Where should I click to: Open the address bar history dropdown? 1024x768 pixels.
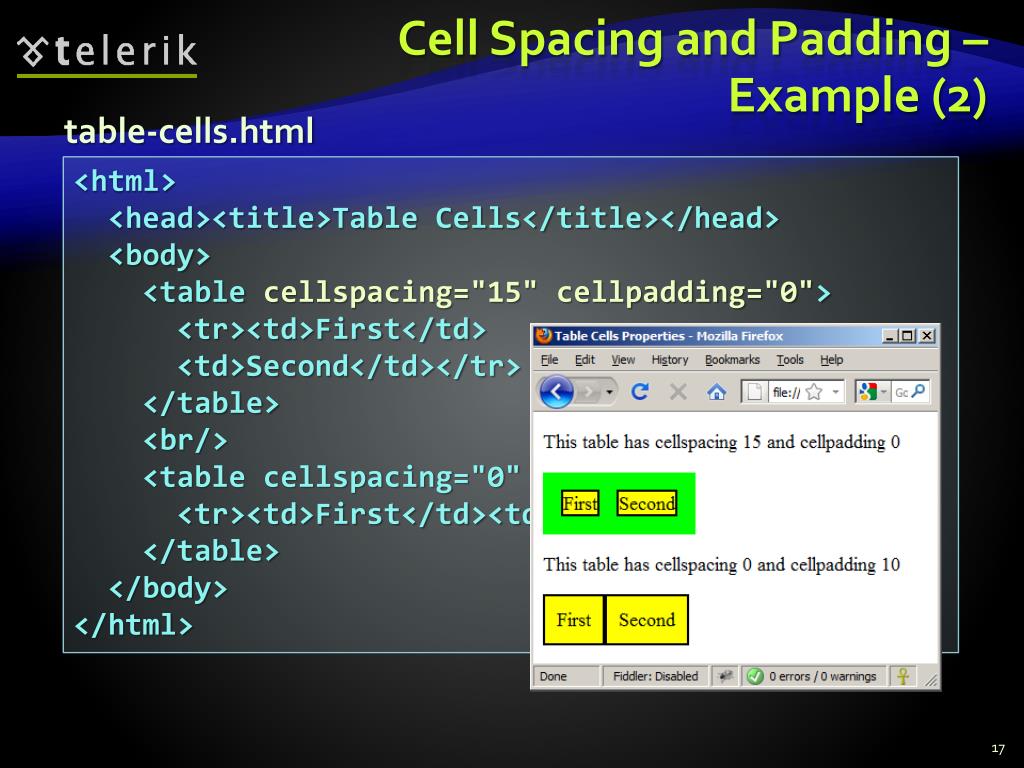point(835,392)
